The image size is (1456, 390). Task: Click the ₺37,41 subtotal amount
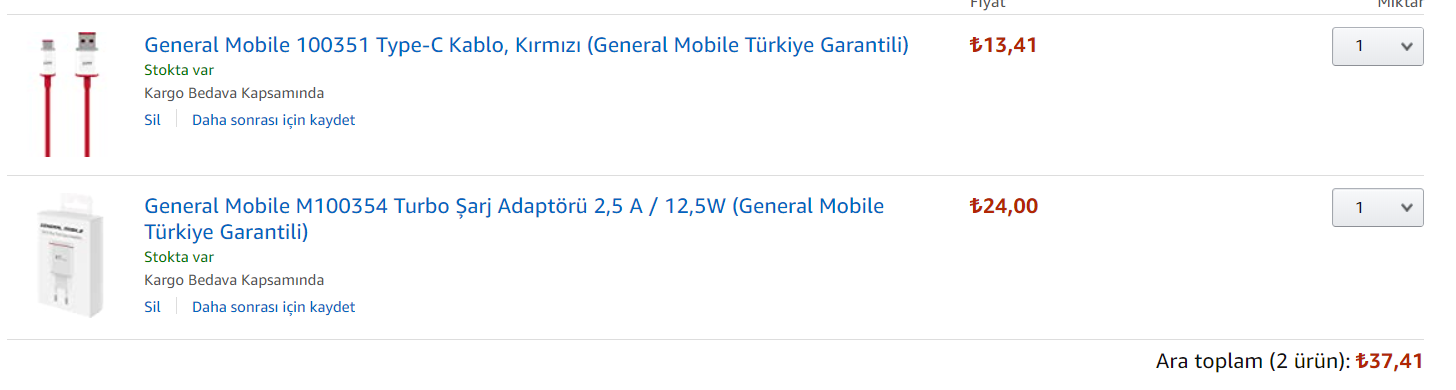coord(1389,361)
